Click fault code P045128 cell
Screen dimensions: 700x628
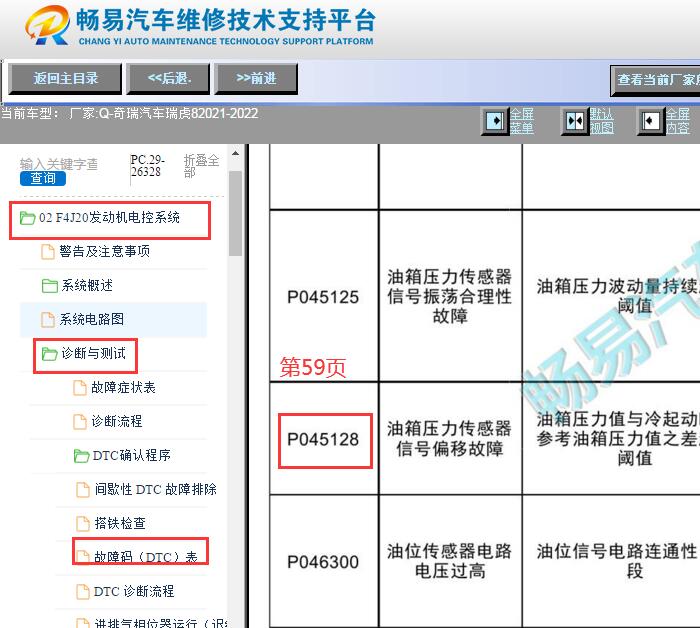click(323, 440)
